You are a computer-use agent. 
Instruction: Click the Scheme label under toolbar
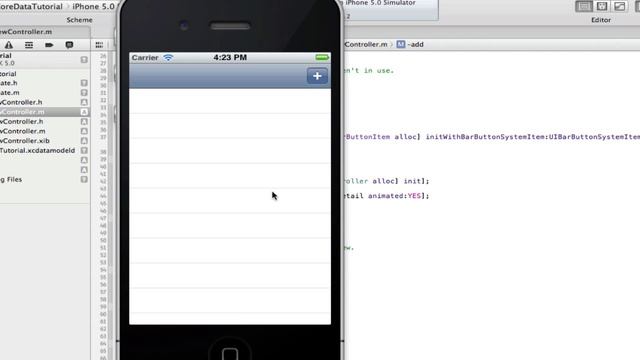tap(80, 20)
